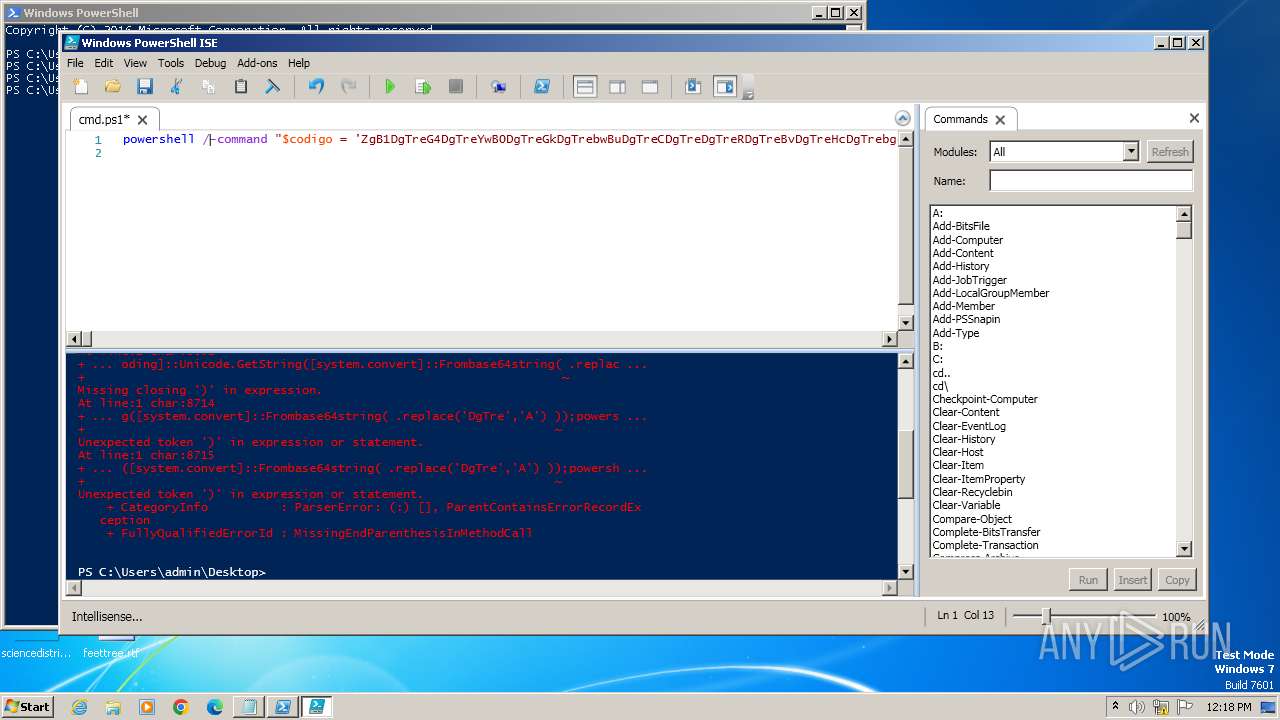Open the Tools menu
The height and width of the screenshot is (720, 1280).
[x=171, y=63]
